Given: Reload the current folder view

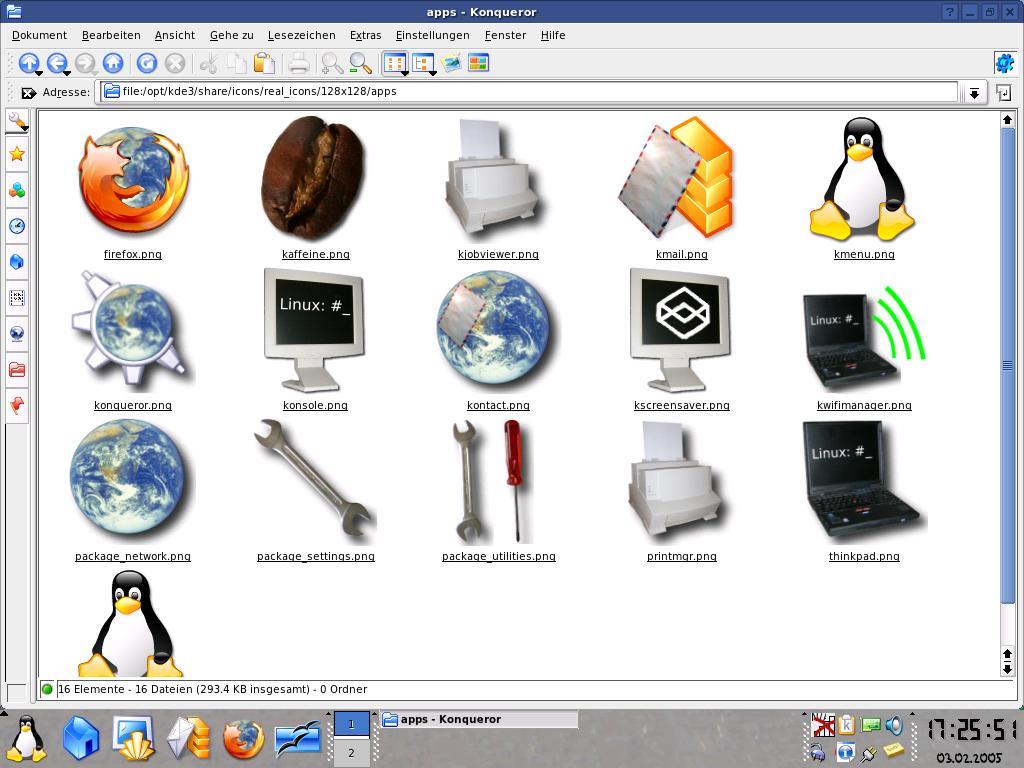Looking at the screenshot, I should 147,63.
